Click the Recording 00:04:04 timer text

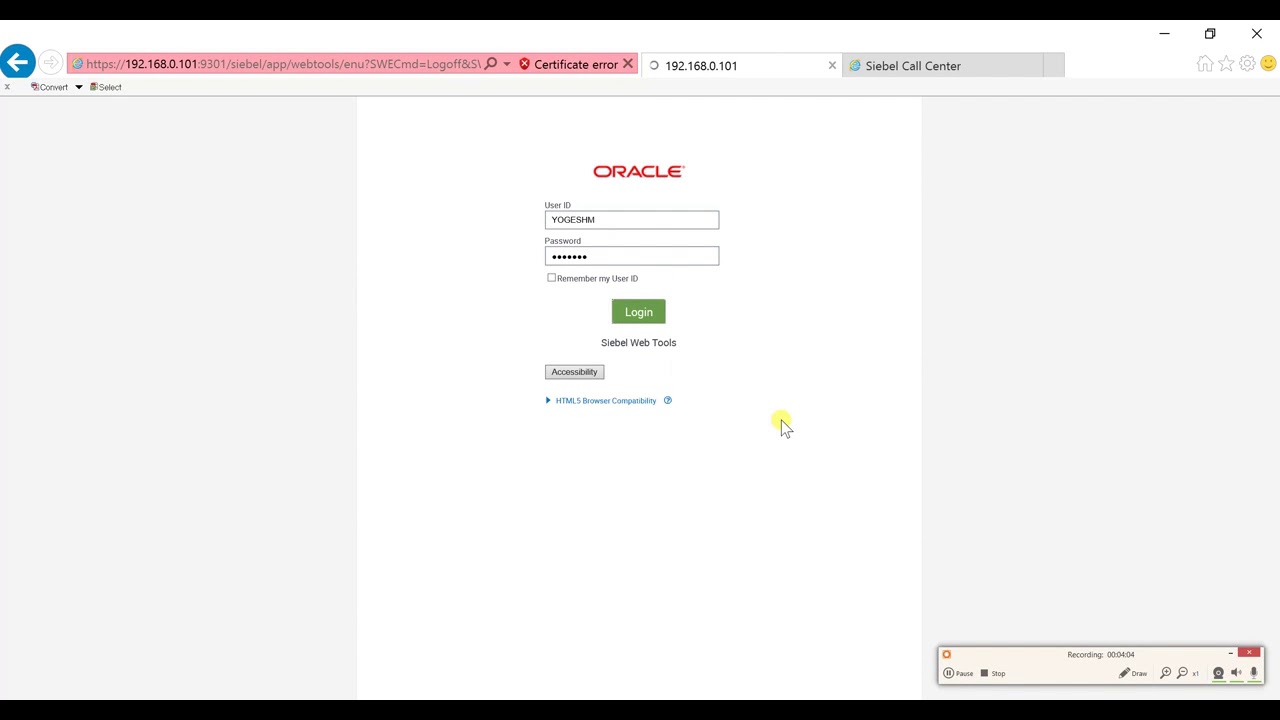[x=1101, y=655]
